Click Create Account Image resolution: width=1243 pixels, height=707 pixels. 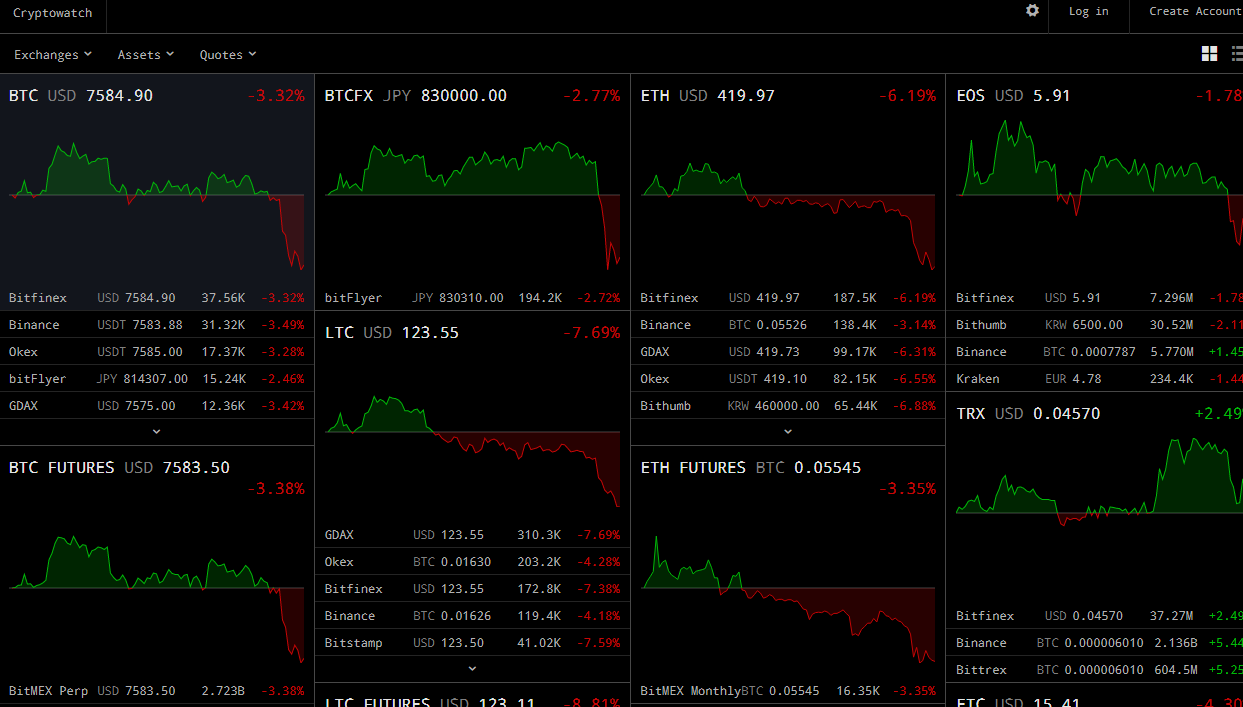1195,11
